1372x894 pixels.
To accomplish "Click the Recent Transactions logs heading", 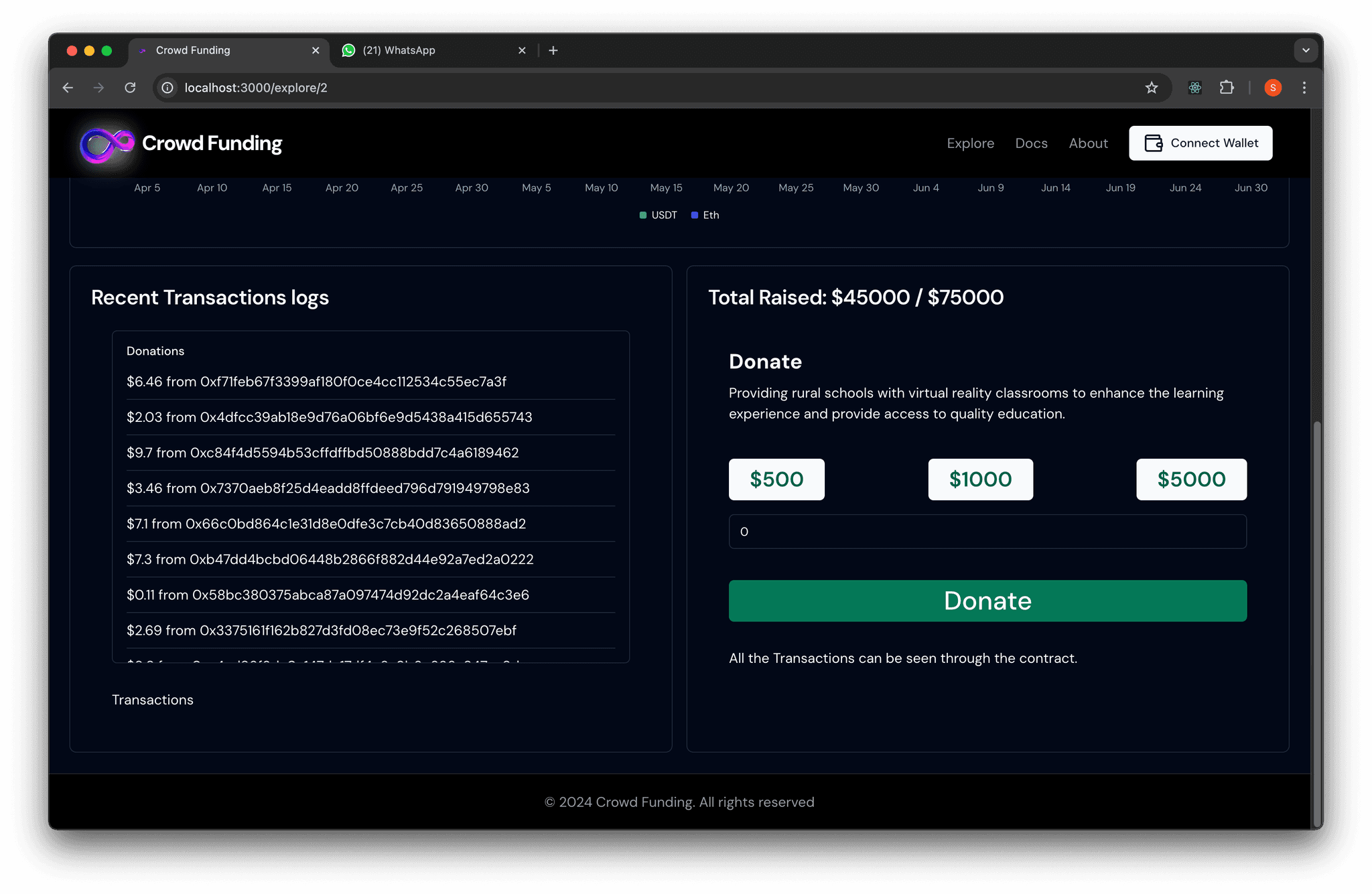I will point(210,297).
